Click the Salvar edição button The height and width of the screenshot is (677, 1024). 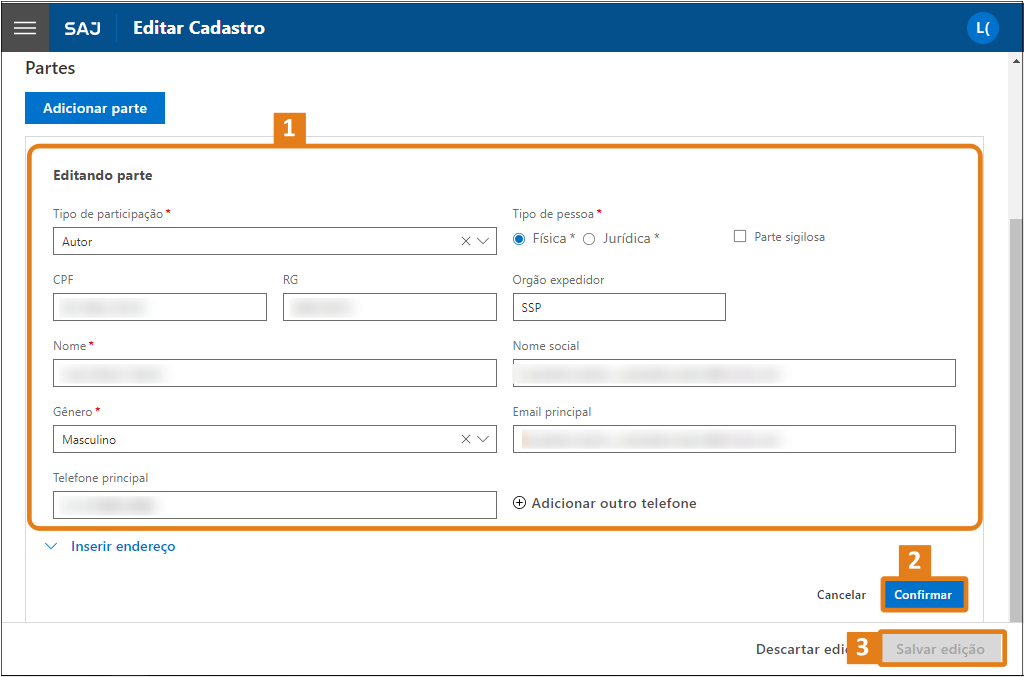click(940, 649)
